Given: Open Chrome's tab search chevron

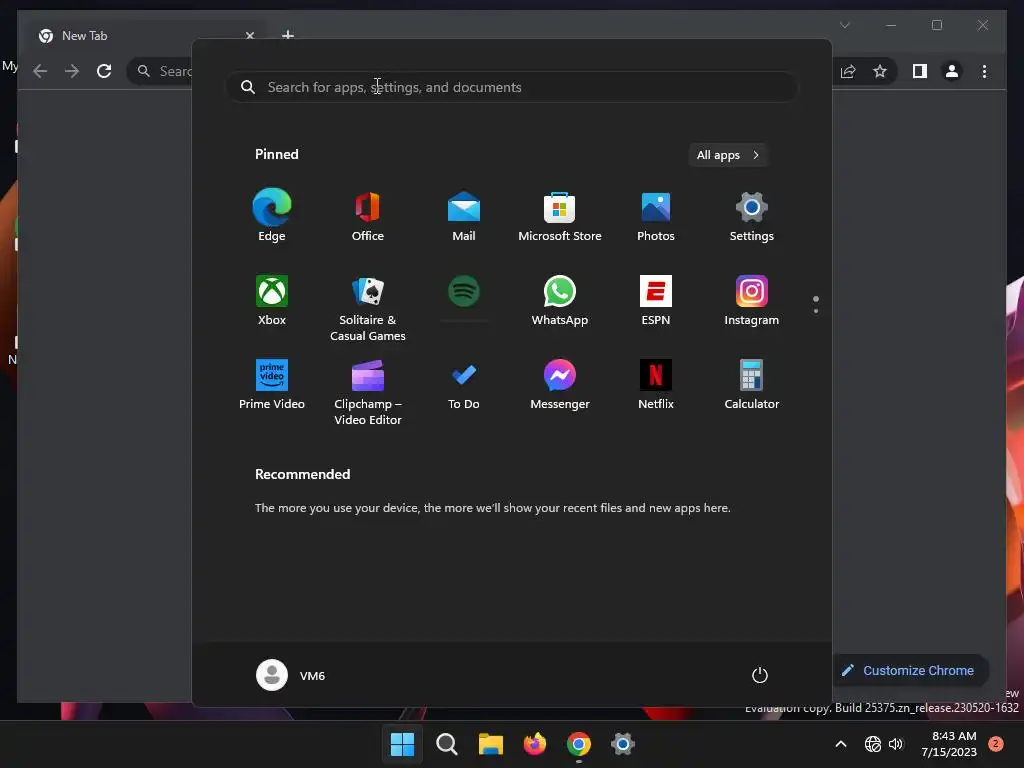Looking at the screenshot, I should pos(845,25).
